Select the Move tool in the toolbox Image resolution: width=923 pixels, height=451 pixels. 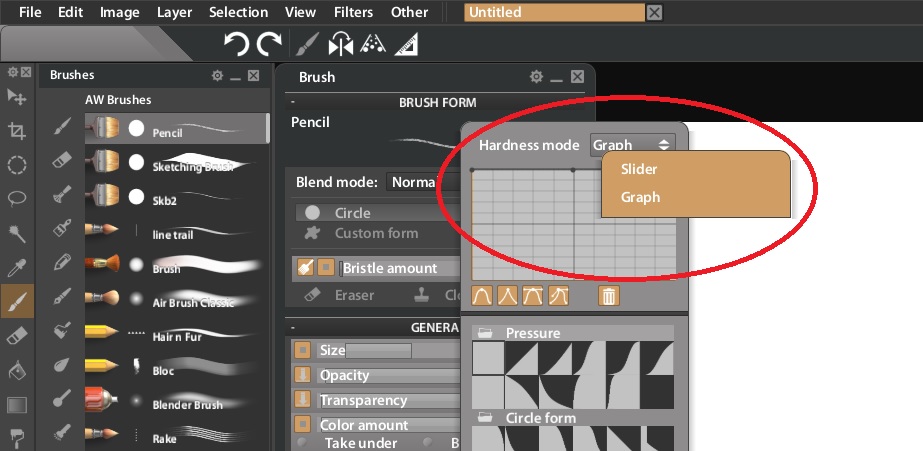point(16,97)
